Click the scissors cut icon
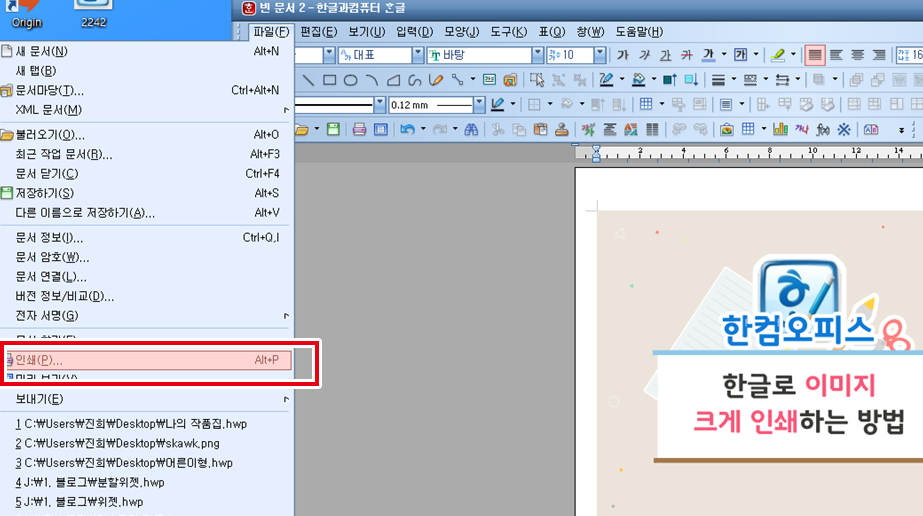923x516 pixels. pos(497,129)
